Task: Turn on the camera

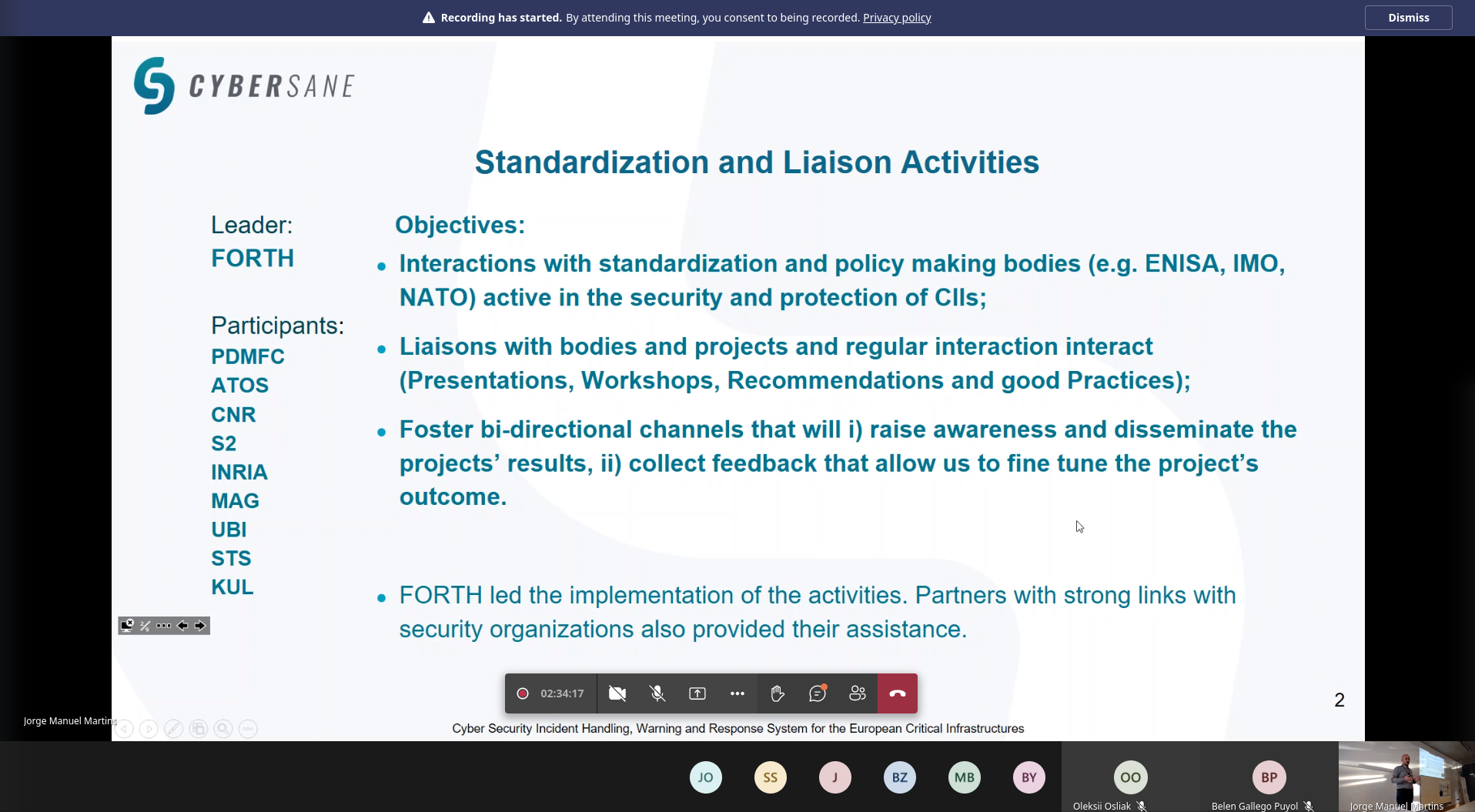Action: click(617, 693)
